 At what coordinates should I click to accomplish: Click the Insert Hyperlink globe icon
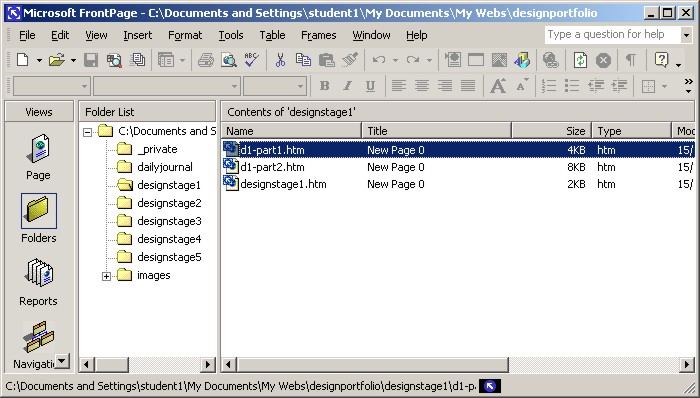point(551,60)
